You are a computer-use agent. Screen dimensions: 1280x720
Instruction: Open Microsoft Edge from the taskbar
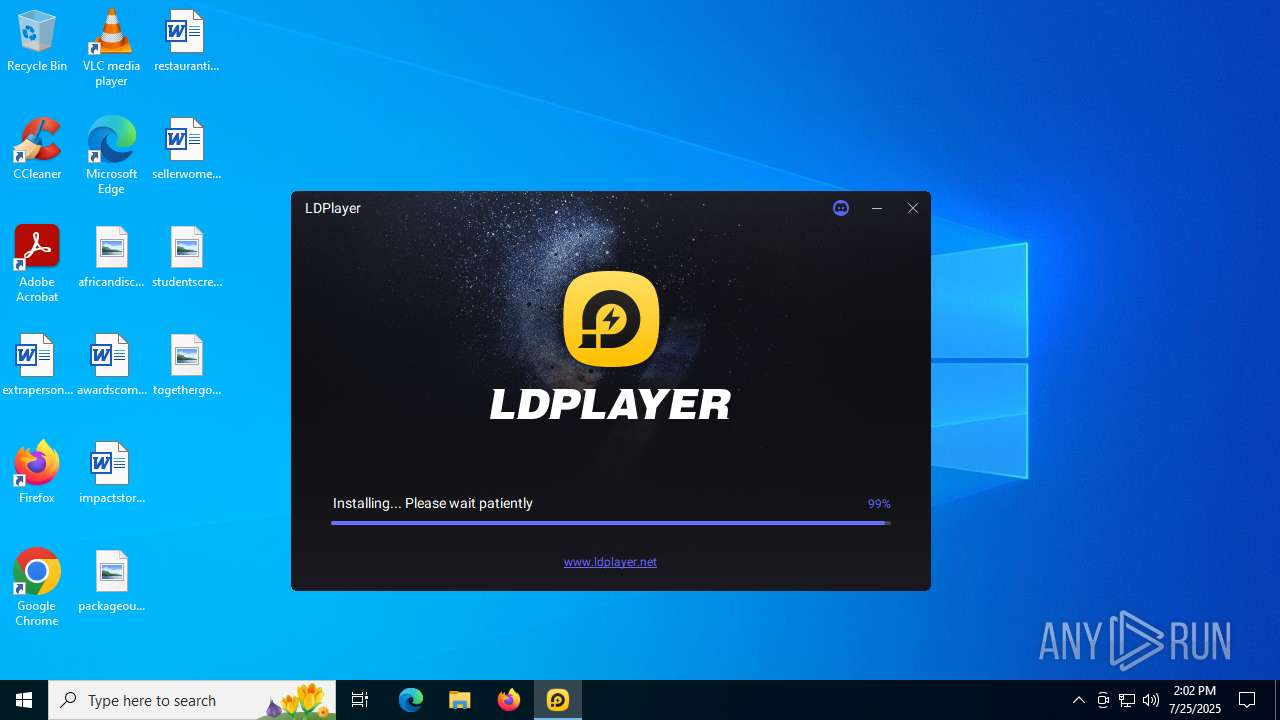click(x=411, y=700)
